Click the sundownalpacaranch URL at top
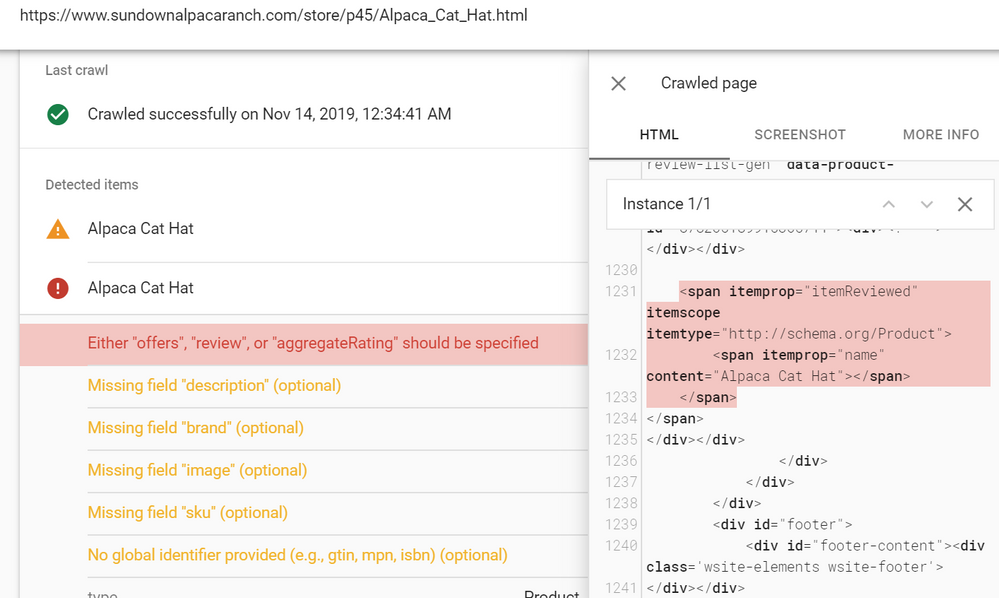 pos(274,16)
